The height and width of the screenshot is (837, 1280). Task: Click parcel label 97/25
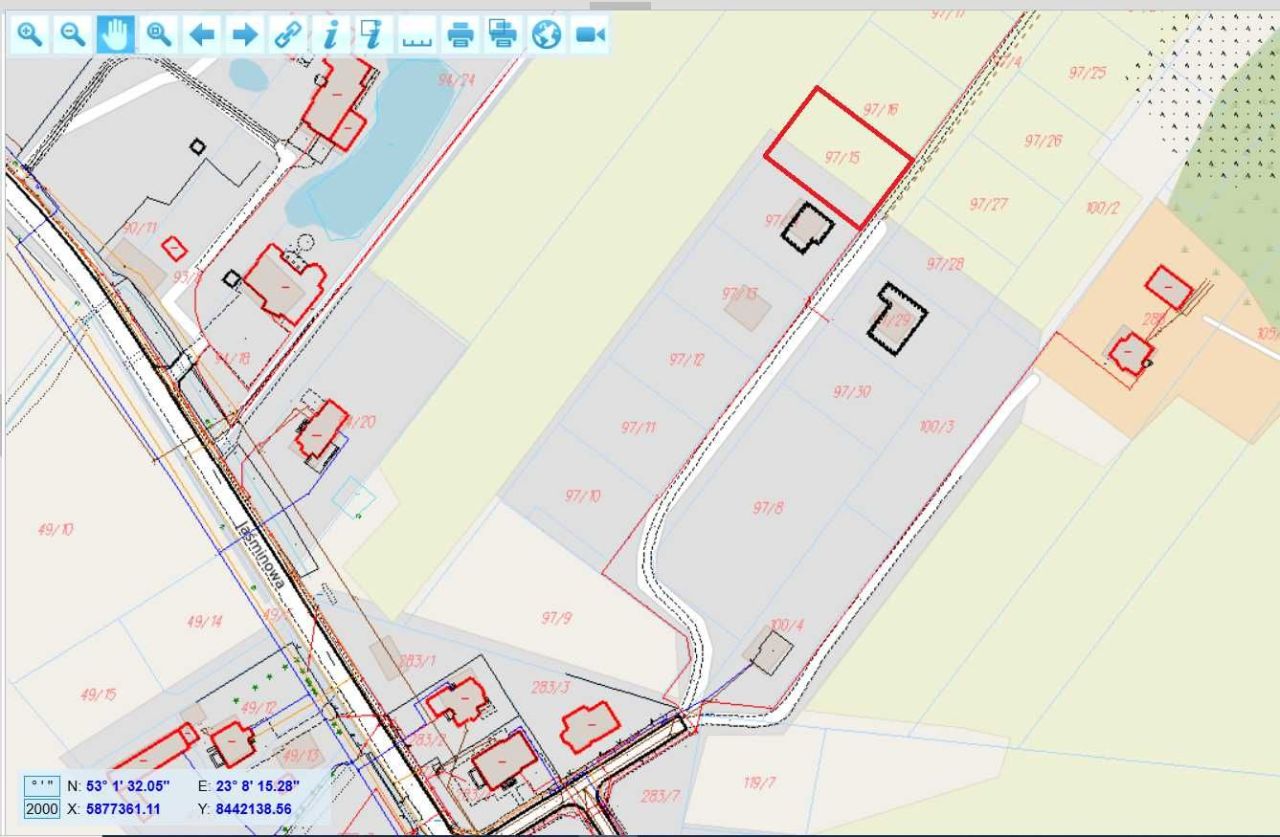(x=1087, y=73)
